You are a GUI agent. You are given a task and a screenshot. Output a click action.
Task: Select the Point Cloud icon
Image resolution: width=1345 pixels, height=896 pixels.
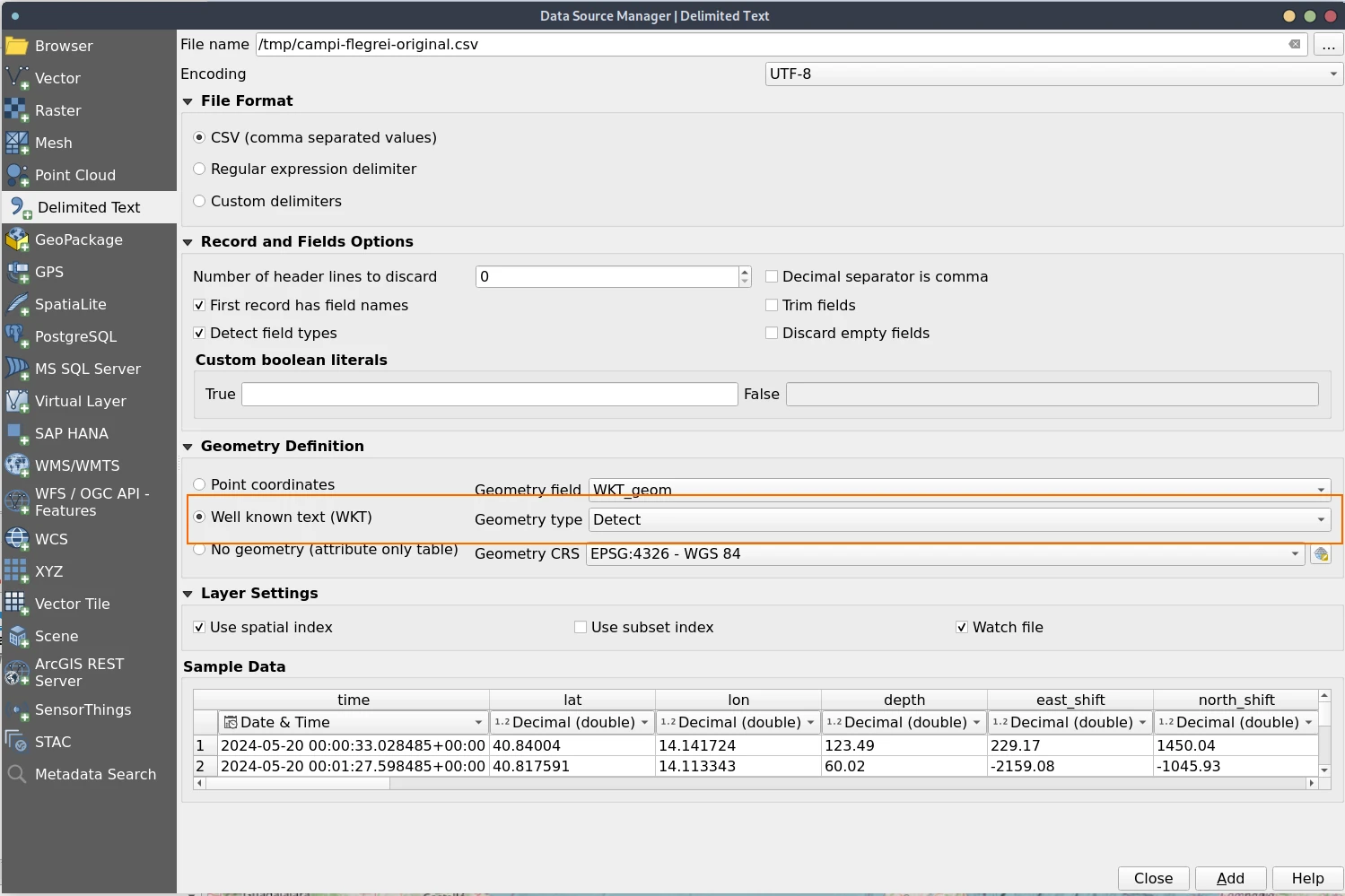click(x=17, y=175)
